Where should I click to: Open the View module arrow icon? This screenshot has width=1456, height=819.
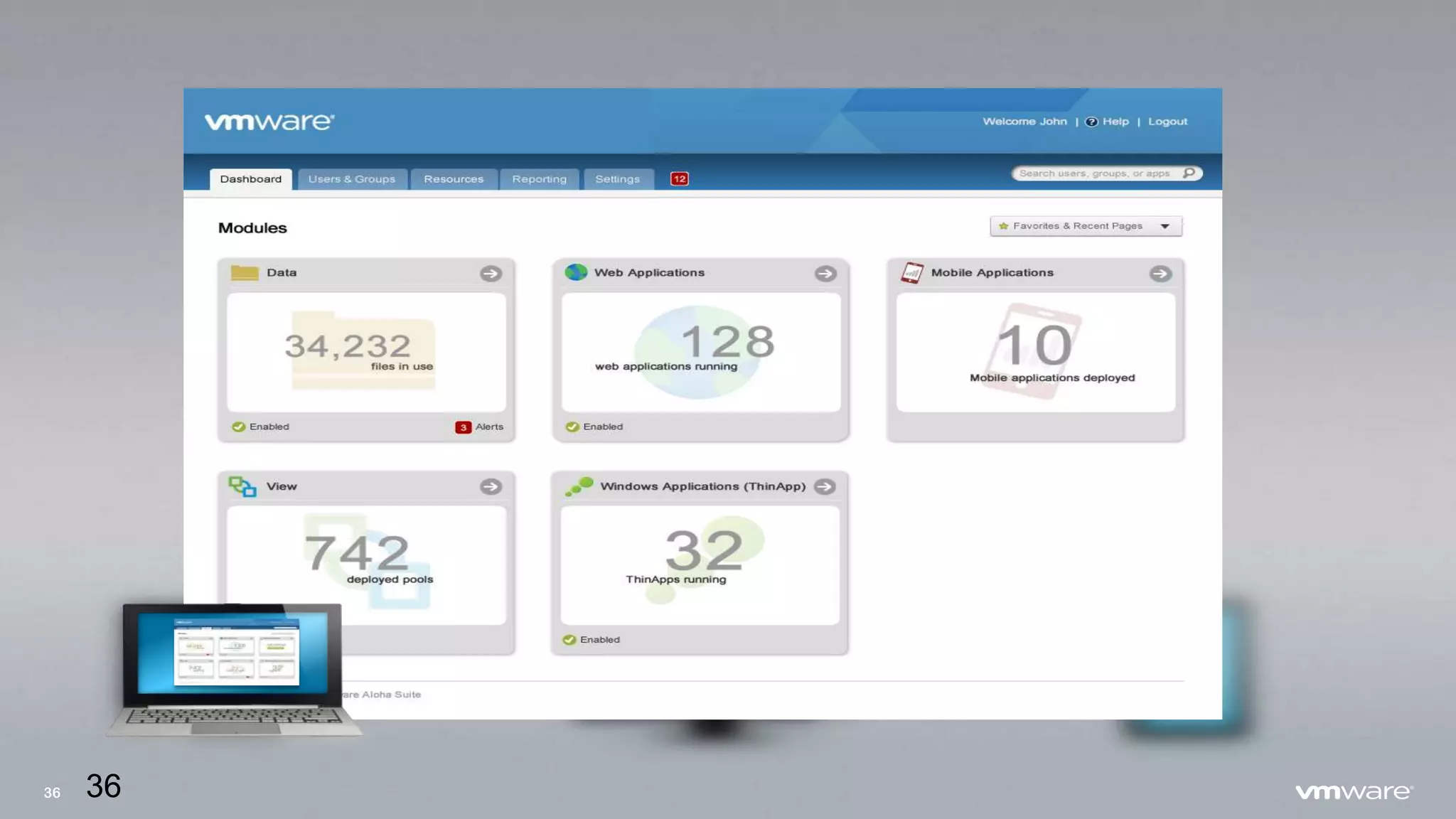click(491, 487)
